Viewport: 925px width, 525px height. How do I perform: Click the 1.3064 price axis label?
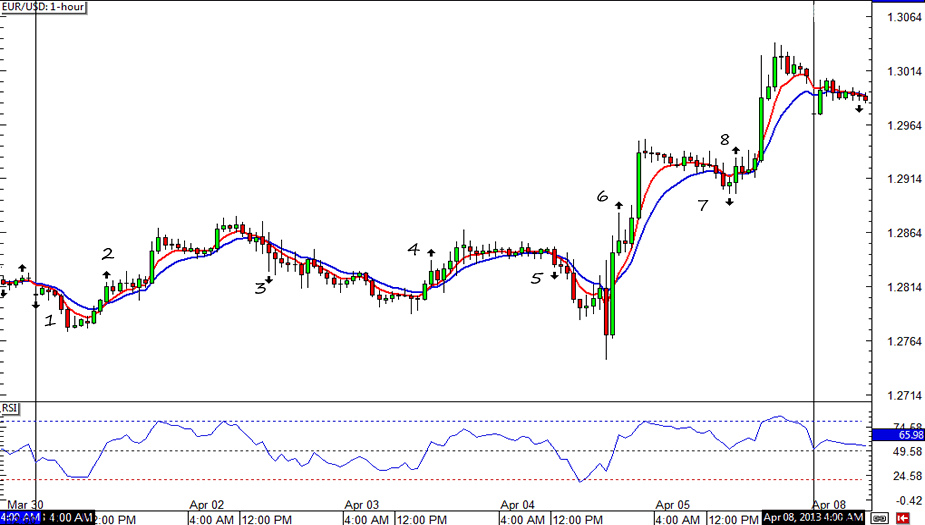904,17
